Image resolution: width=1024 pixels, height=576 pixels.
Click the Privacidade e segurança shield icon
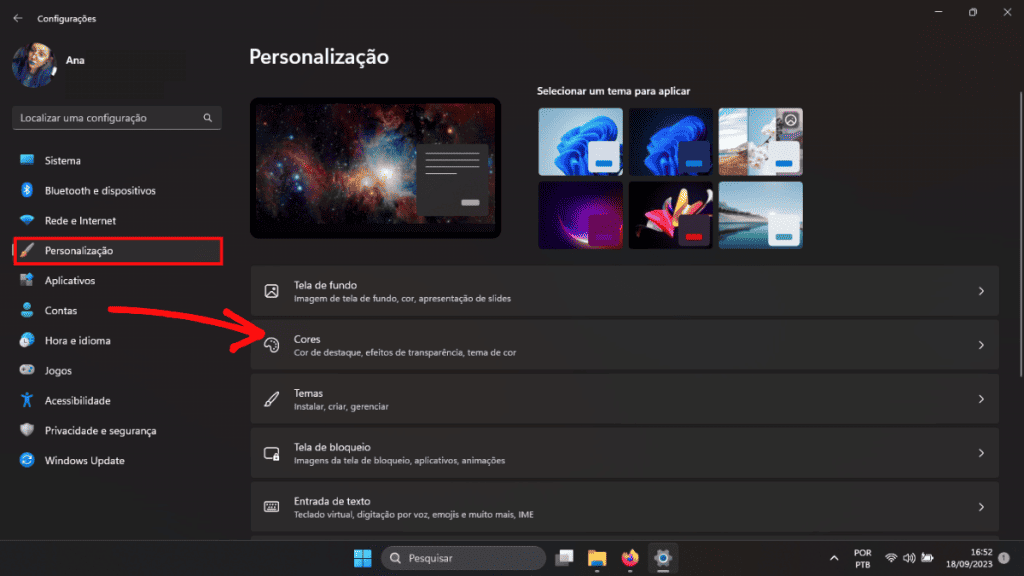[x=27, y=430]
